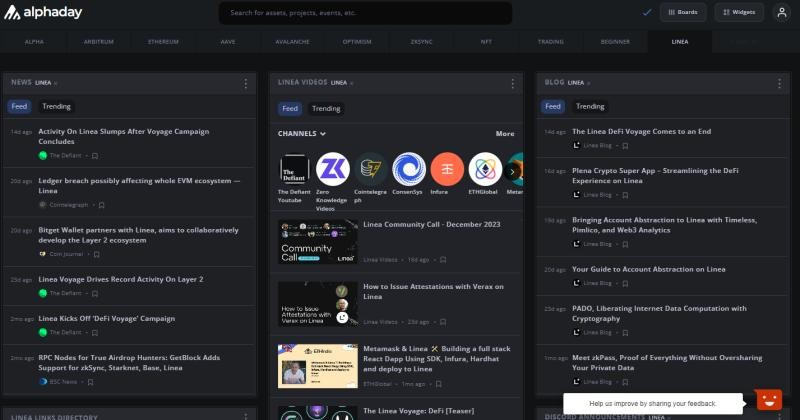800x420 pixels.
Task: Open the Linea Videos widget options menu
Action: click(512, 83)
